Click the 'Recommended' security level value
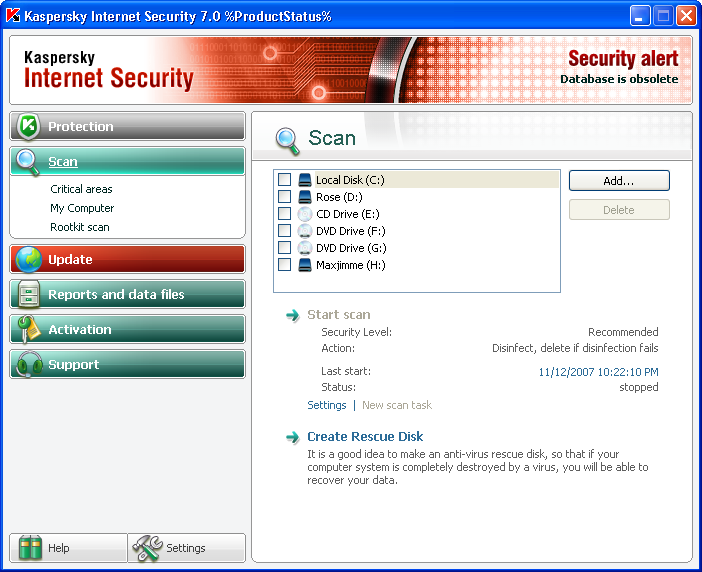The width and height of the screenshot is (702, 572). point(623,332)
